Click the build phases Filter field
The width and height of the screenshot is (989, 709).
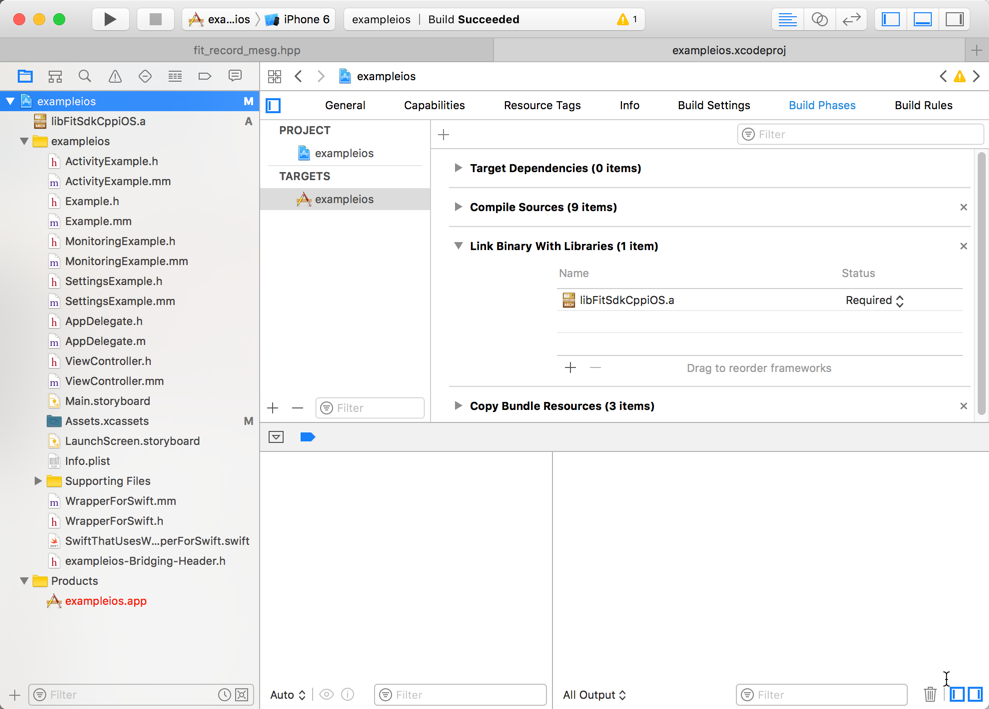tap(860, 134)
